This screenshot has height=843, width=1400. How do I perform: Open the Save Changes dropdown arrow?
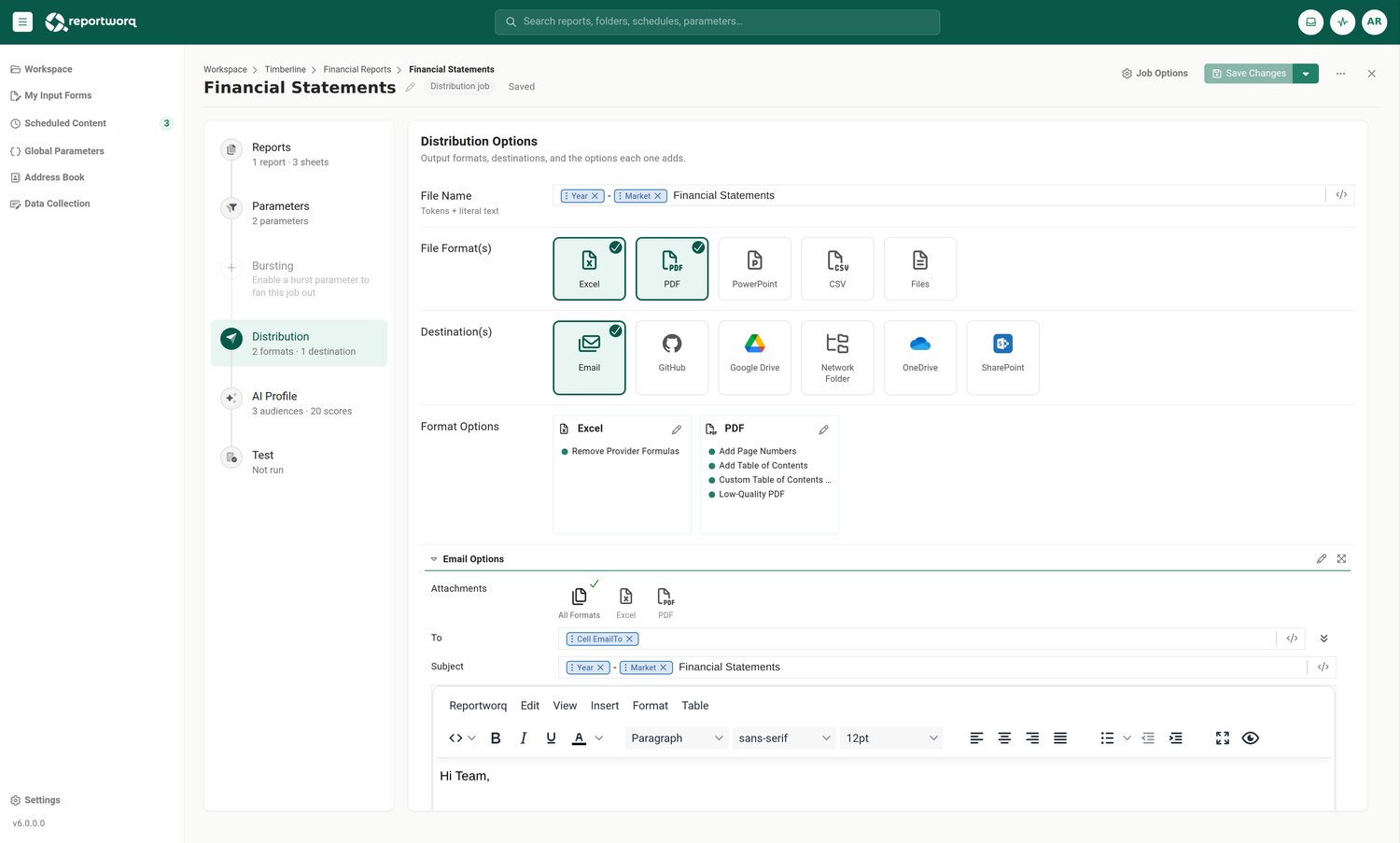(x=1306, y=74)
